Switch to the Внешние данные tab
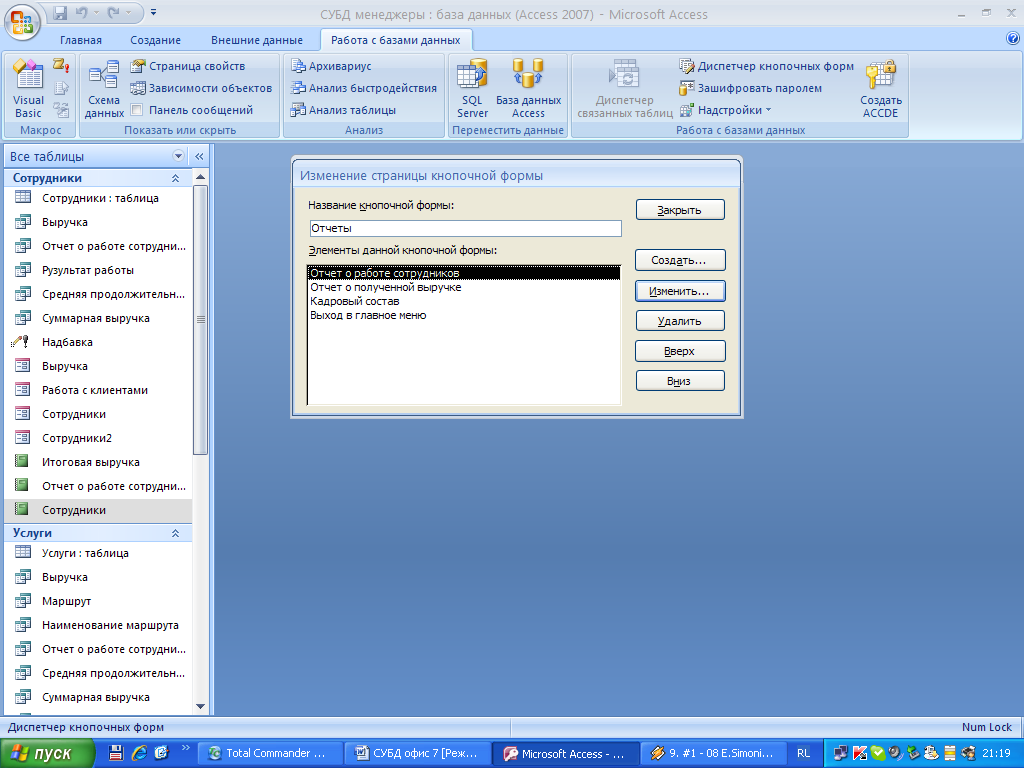 pos(257,40)
